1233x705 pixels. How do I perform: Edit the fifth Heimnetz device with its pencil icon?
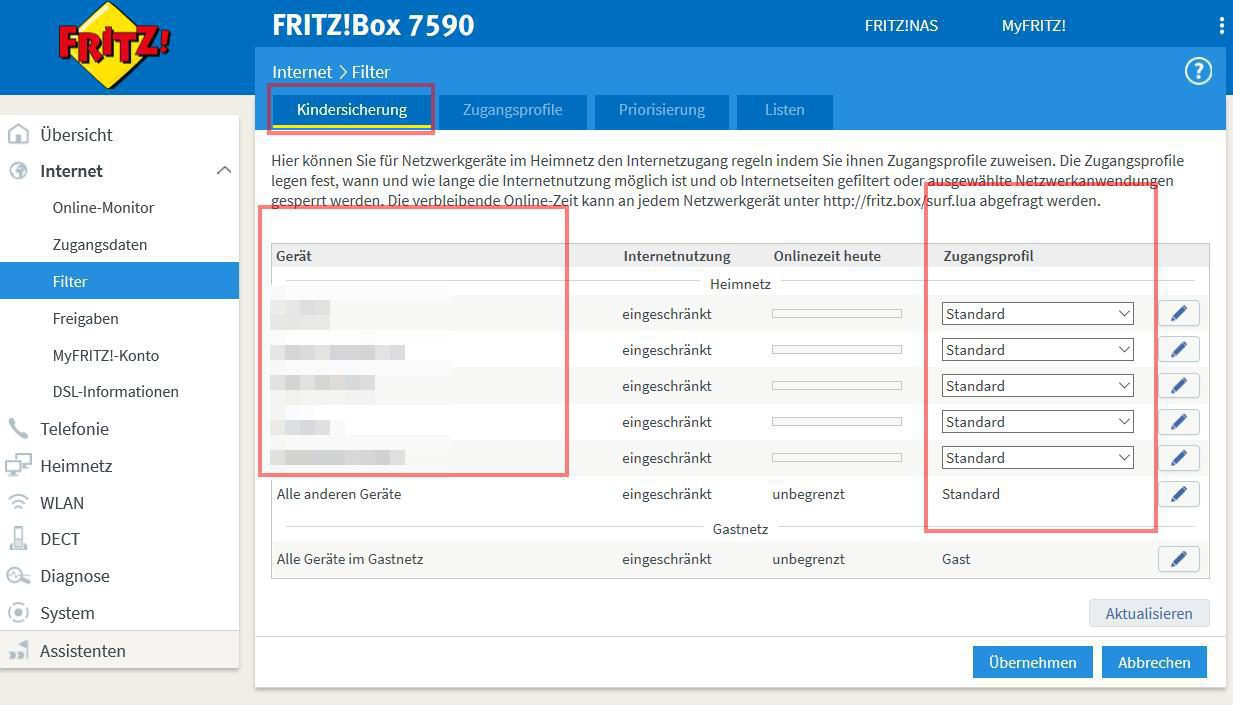pyautogui.click(x=1178, y=458)
